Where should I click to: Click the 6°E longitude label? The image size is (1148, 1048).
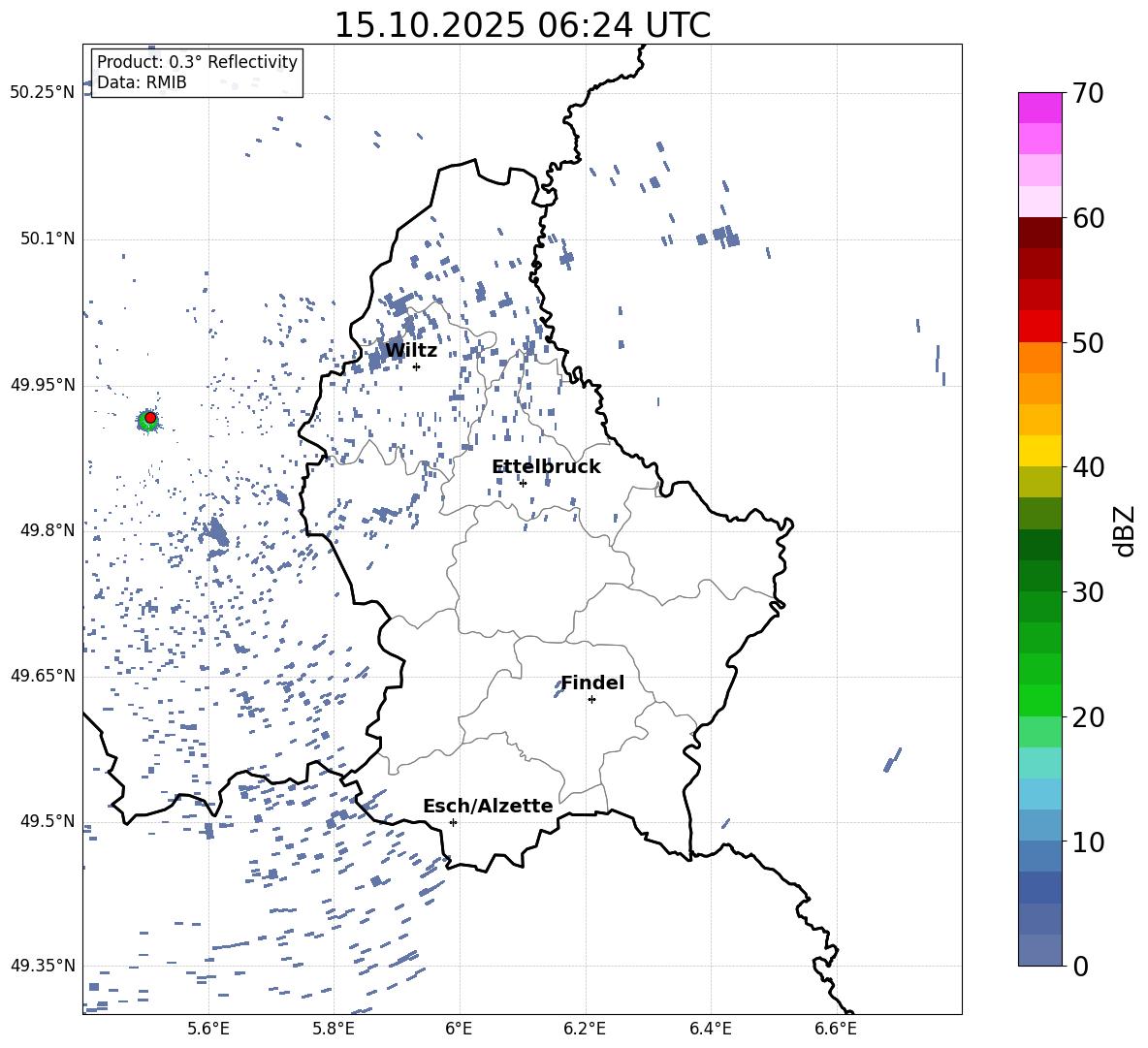tap(459, 1029)
